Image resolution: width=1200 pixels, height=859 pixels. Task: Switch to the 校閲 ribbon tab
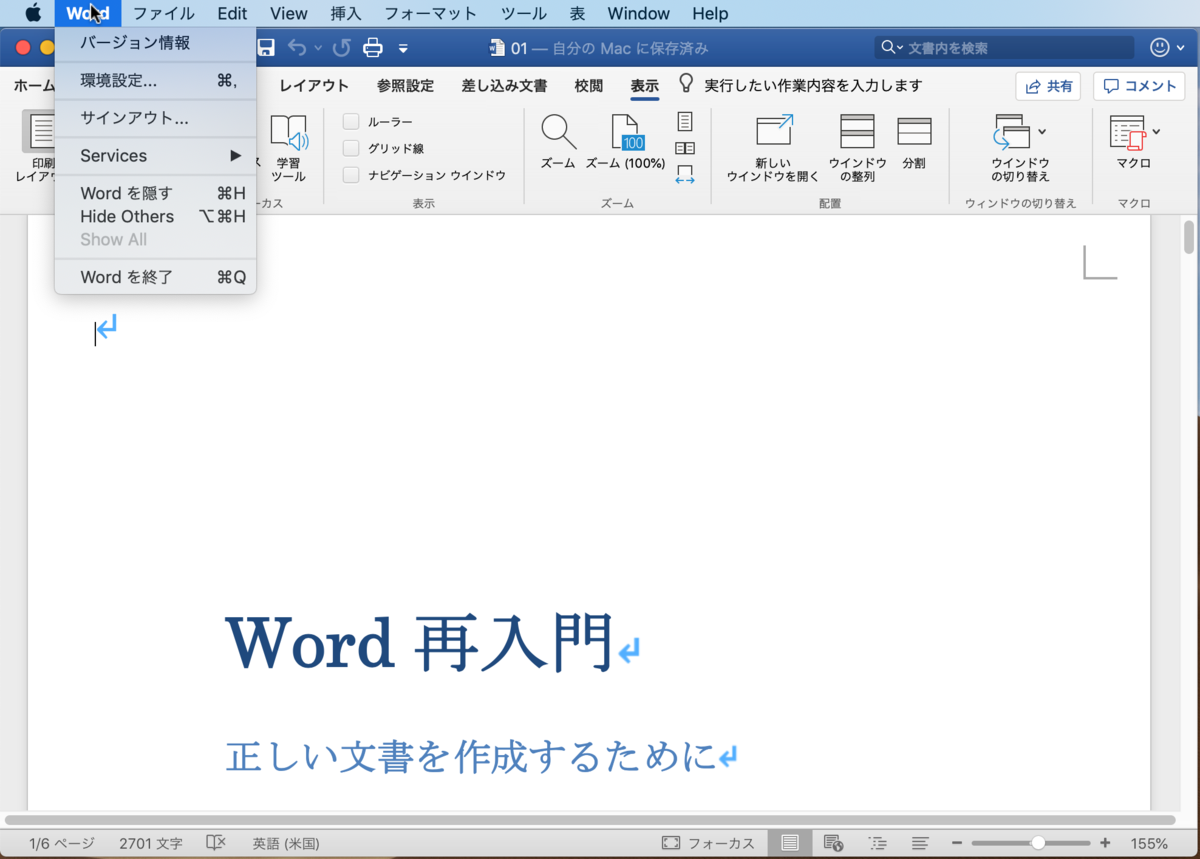coord(589,86)
